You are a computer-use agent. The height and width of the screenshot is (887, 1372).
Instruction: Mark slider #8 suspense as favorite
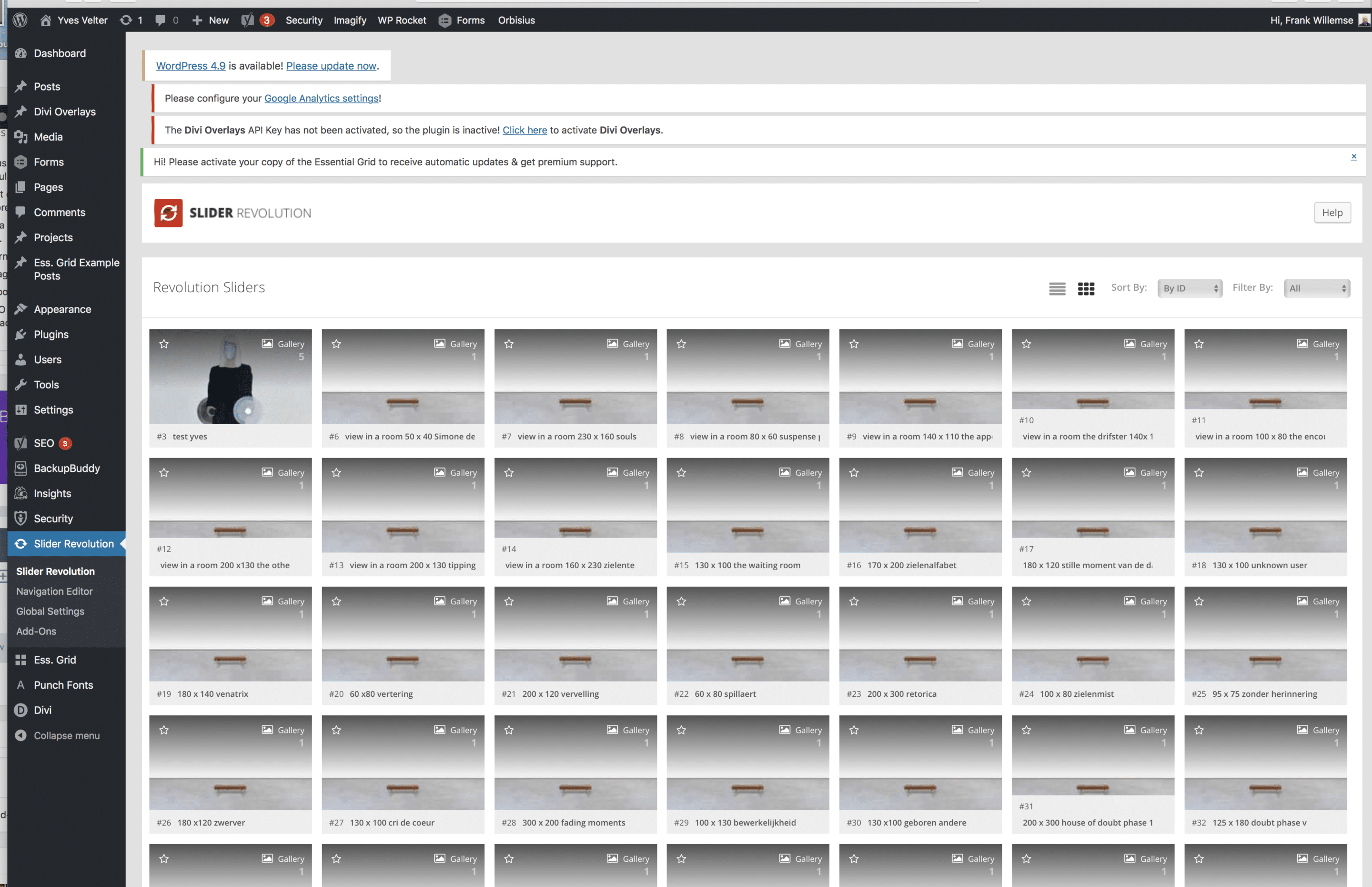click(681, 344)
